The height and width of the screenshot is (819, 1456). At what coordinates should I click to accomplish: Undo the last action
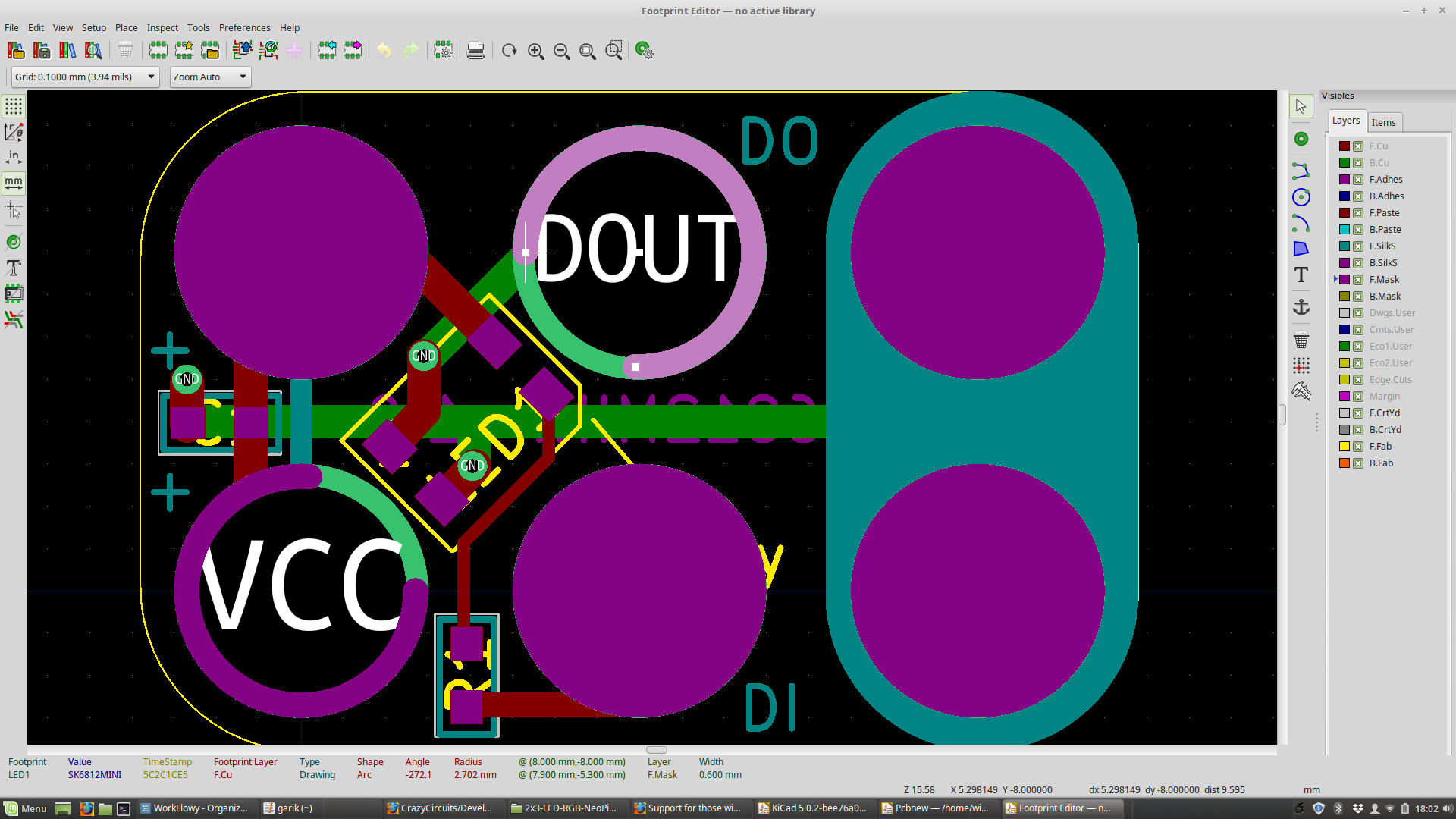click(384, 50)
